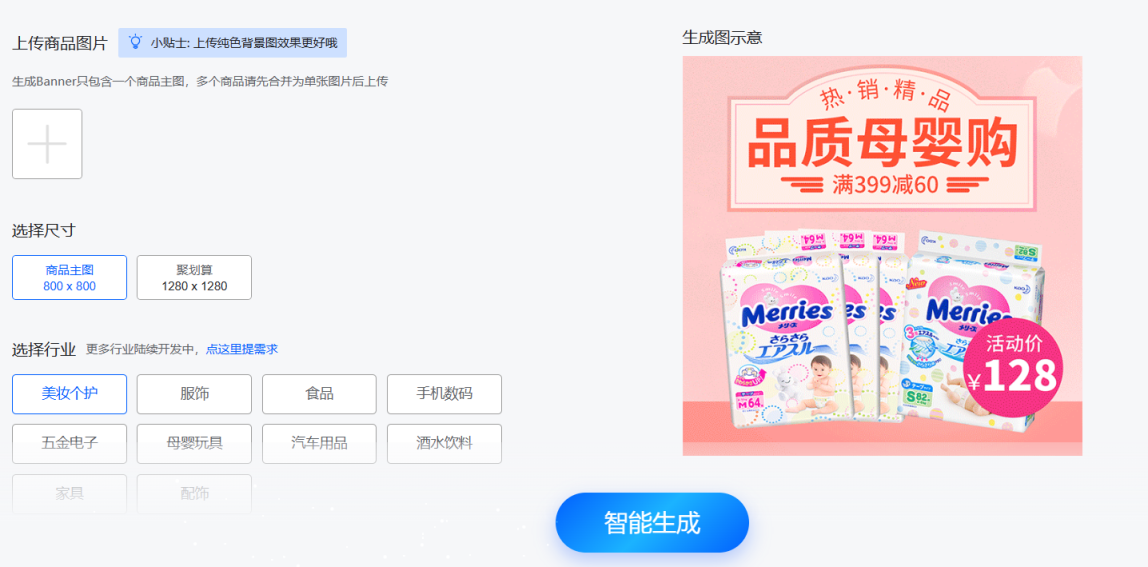
Task: Click the 生成图示意 preview banner image
Action: [882, 256]
